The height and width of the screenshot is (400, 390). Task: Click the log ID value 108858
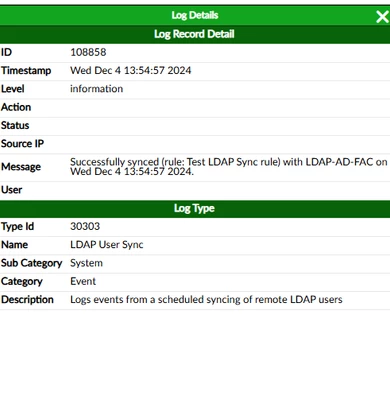tap(88, 52)
